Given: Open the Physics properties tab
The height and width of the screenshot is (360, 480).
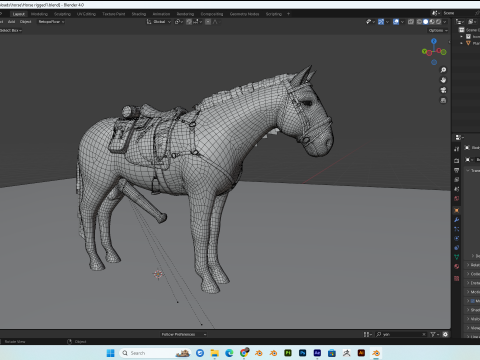Looking at the screenshot, I should point(457,238).
